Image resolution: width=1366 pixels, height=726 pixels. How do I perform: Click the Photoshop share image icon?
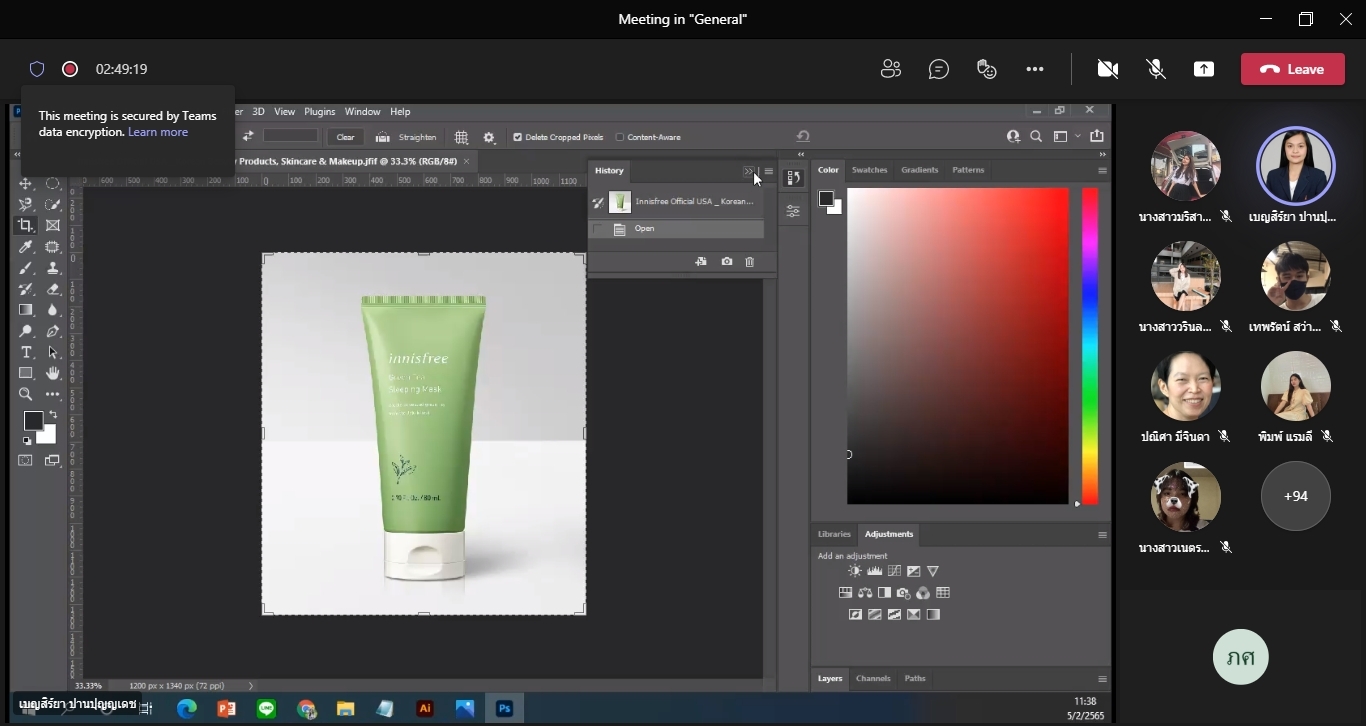(1097, 137)
